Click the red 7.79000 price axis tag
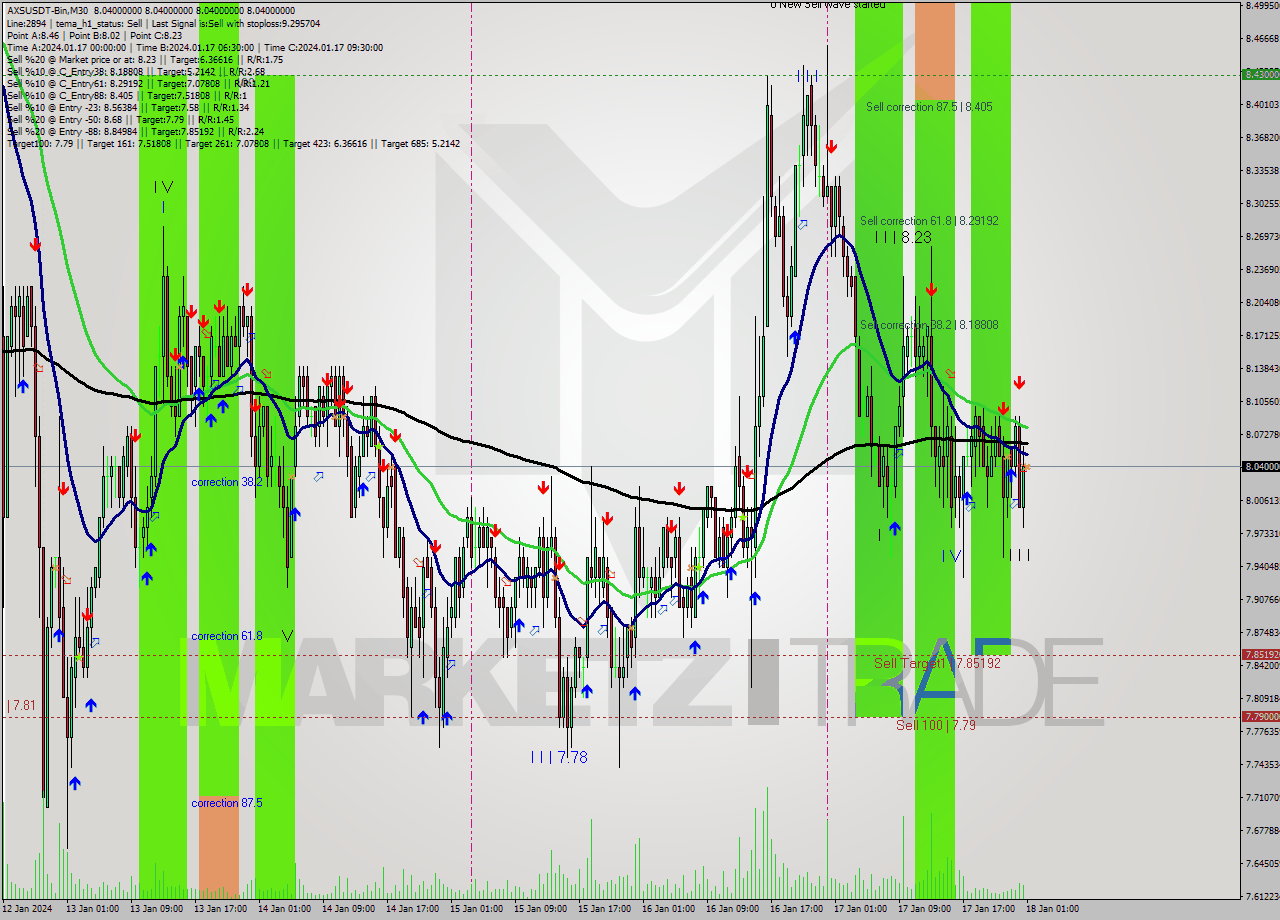1280x920 pixels. (1259, 716)
